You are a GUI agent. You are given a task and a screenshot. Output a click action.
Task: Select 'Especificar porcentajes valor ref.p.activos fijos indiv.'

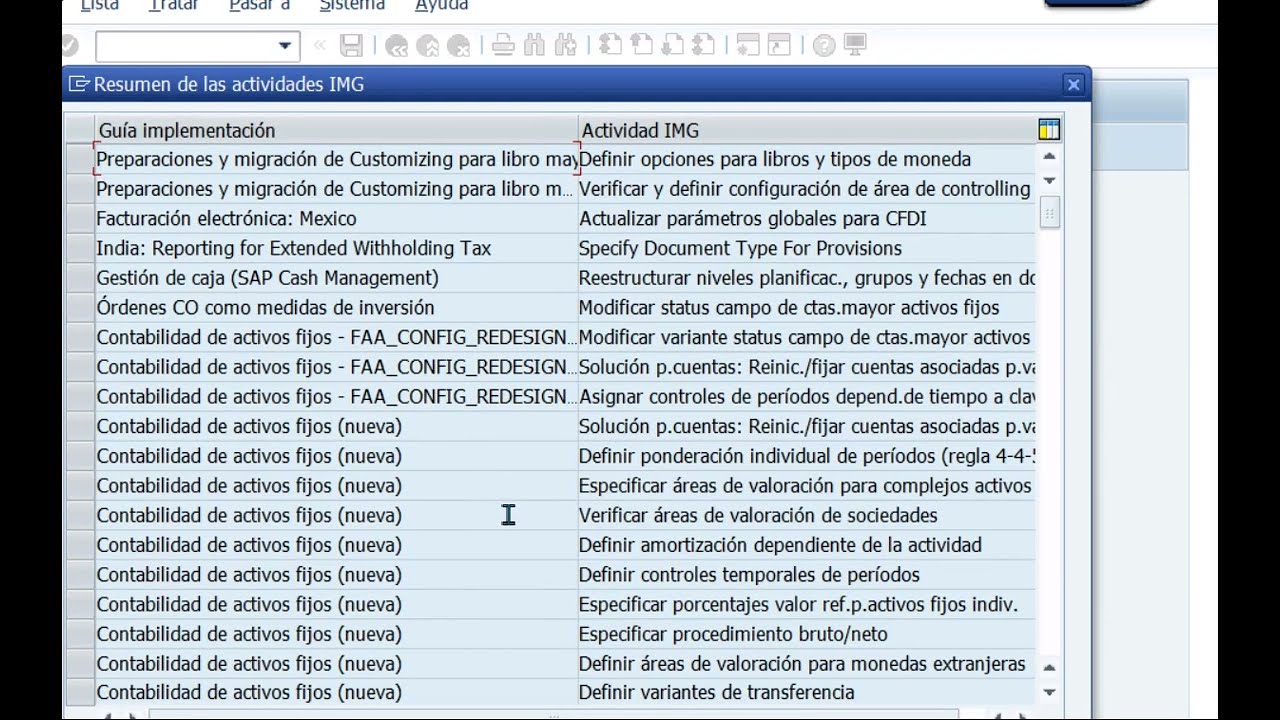point(806,604)
